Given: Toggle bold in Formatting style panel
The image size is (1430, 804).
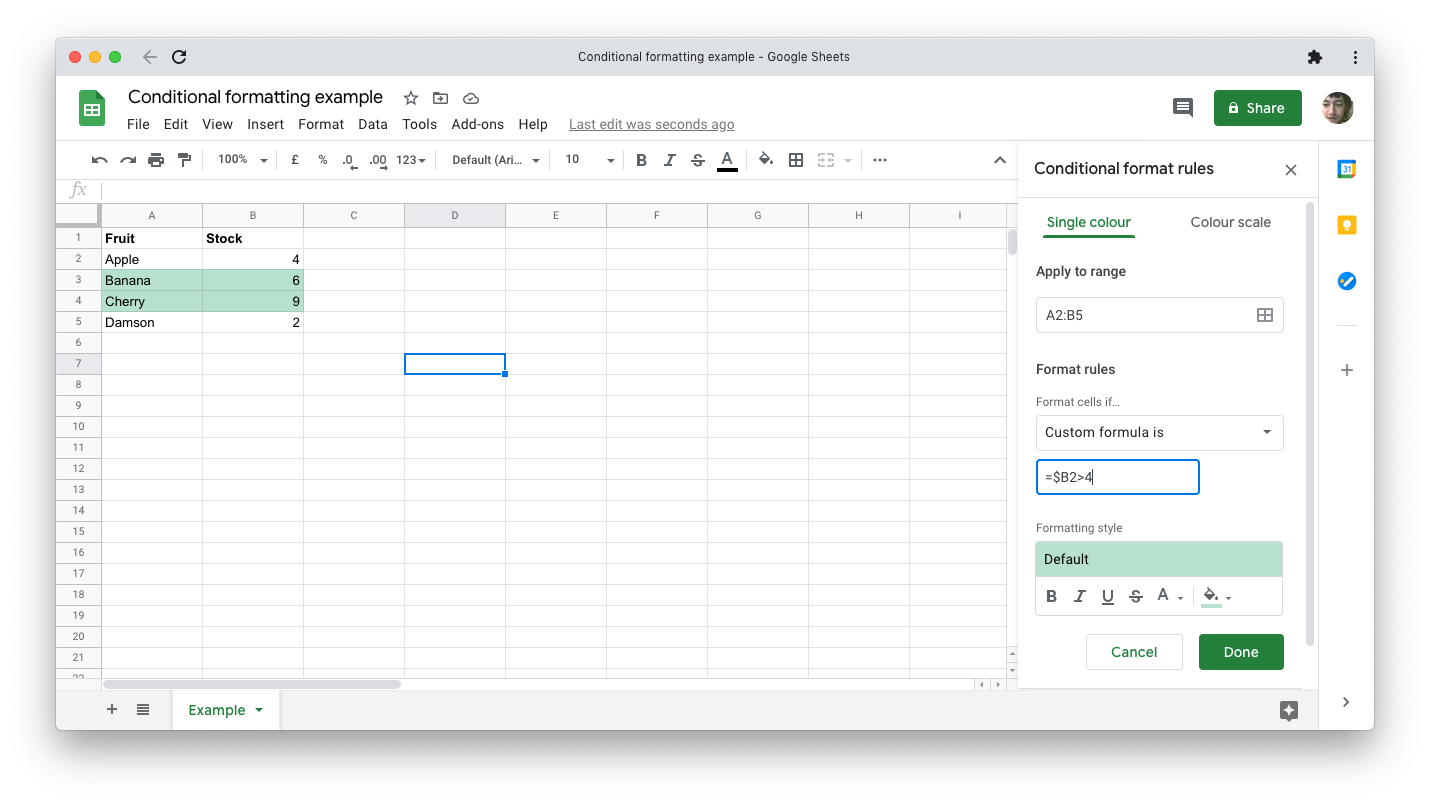Looking at the screenshot, I should tap(1051, 596).
